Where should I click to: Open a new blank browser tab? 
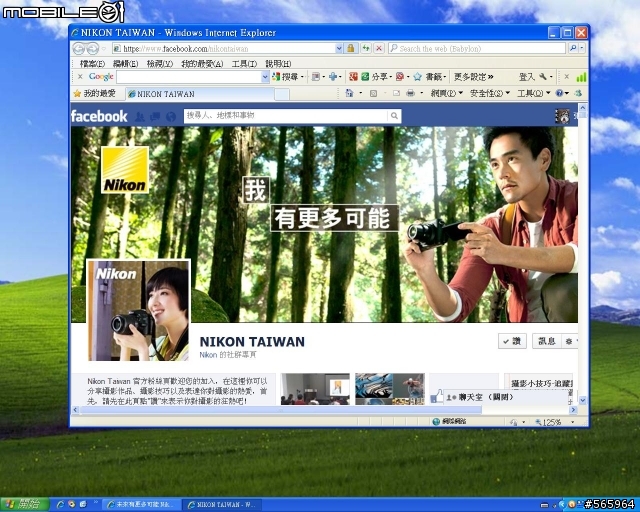coord(282,94)
